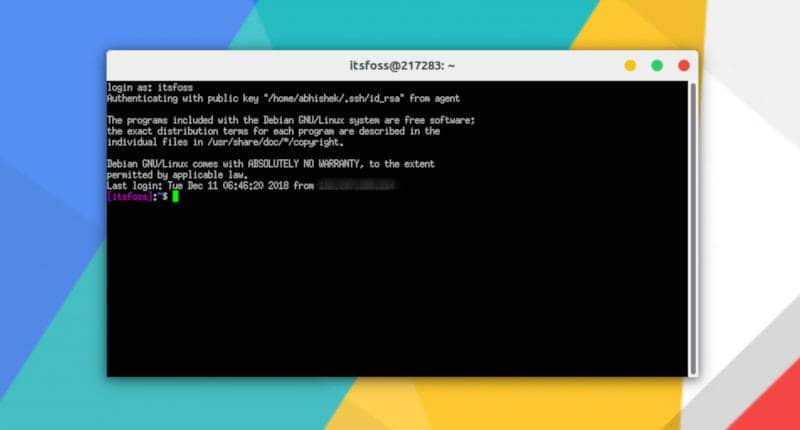Click the 'login as: itsfoss' line

coord(150,88)
